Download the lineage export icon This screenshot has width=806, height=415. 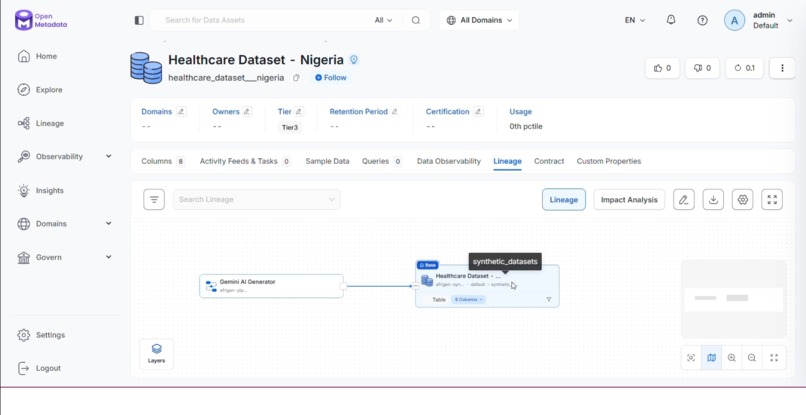pyautogui.click(x=713, y=200)
